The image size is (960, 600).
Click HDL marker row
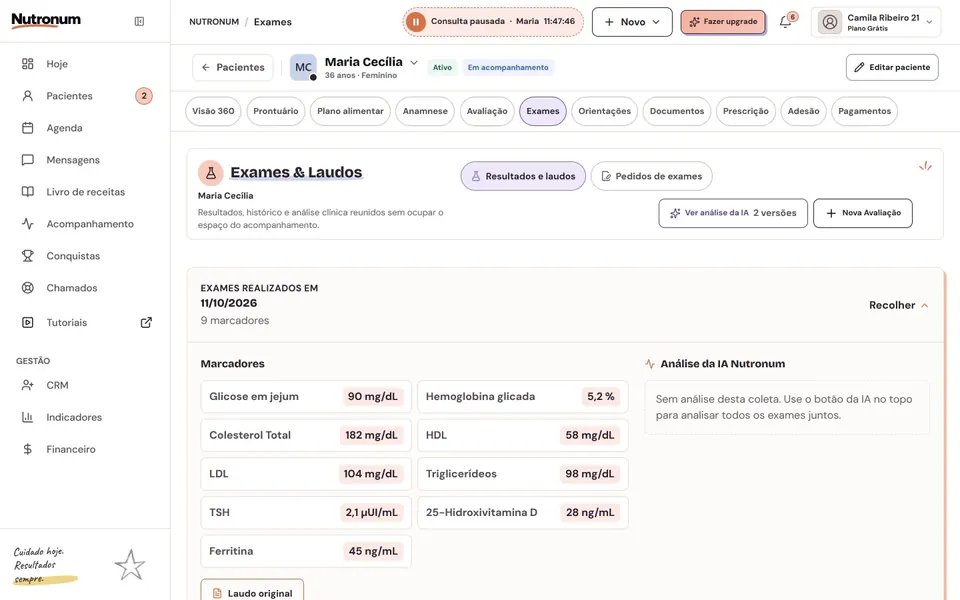pyautogui.click(x=522, y=435)
